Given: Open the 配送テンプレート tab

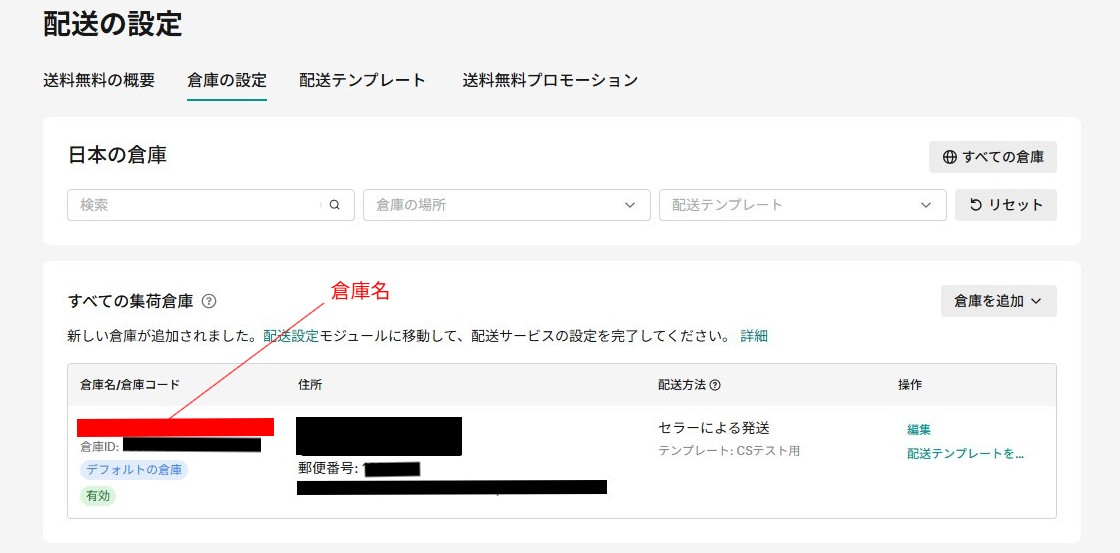Looking at the screenshot, I should click(362, 80).
